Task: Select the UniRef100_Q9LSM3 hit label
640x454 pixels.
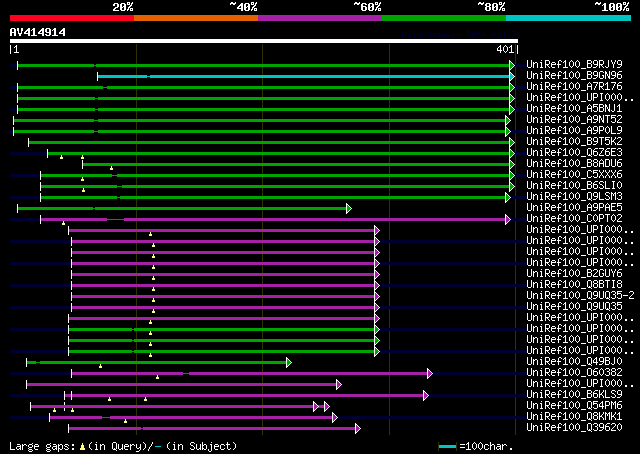Action: pyautogui.click(x=575, y=196)
